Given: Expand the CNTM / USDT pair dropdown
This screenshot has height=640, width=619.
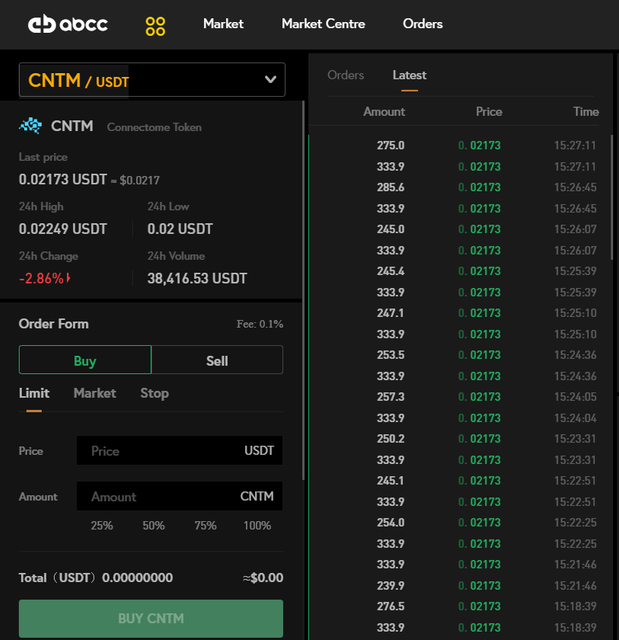Looking at the screenshot, I should coord(152,80).
